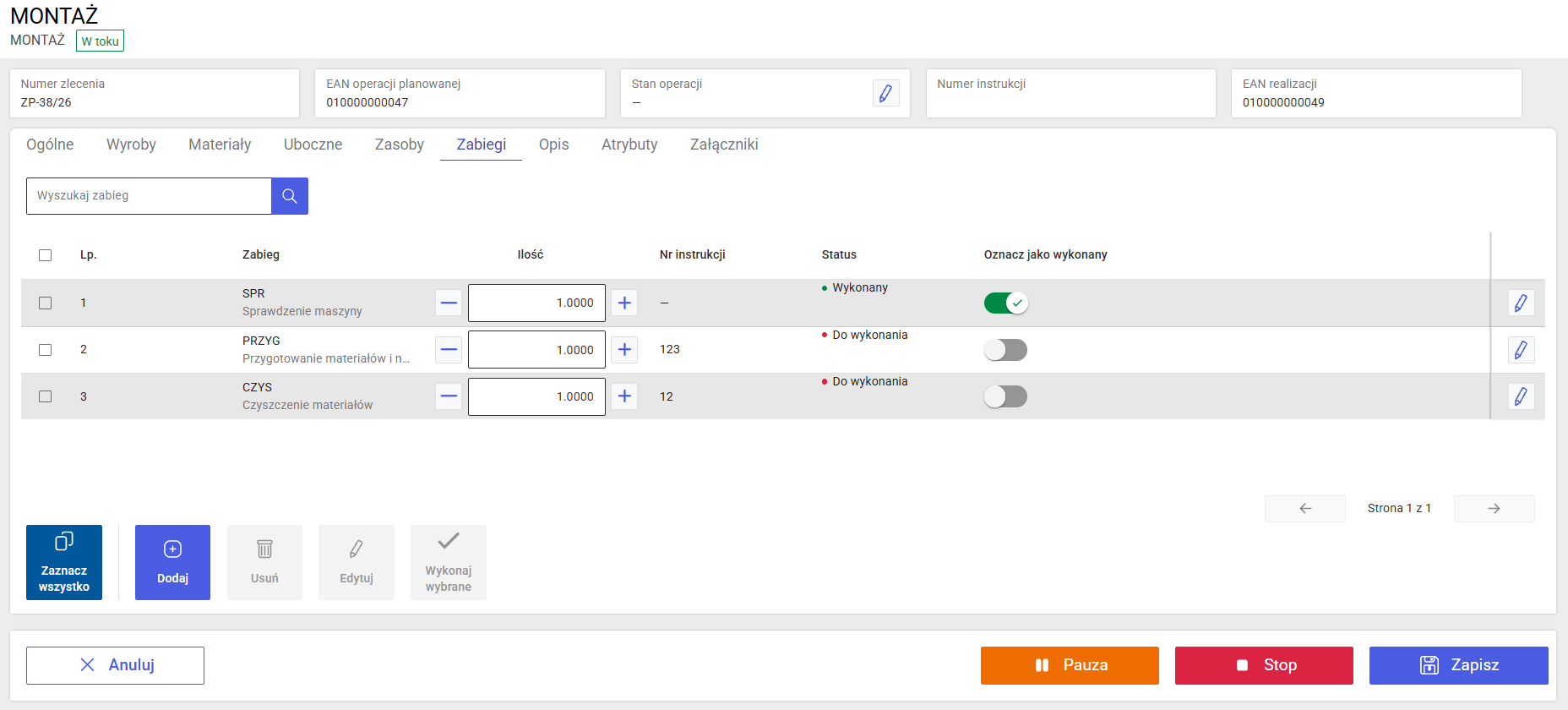
Task: Click the Edytuj pencil button
Action: 357,563
